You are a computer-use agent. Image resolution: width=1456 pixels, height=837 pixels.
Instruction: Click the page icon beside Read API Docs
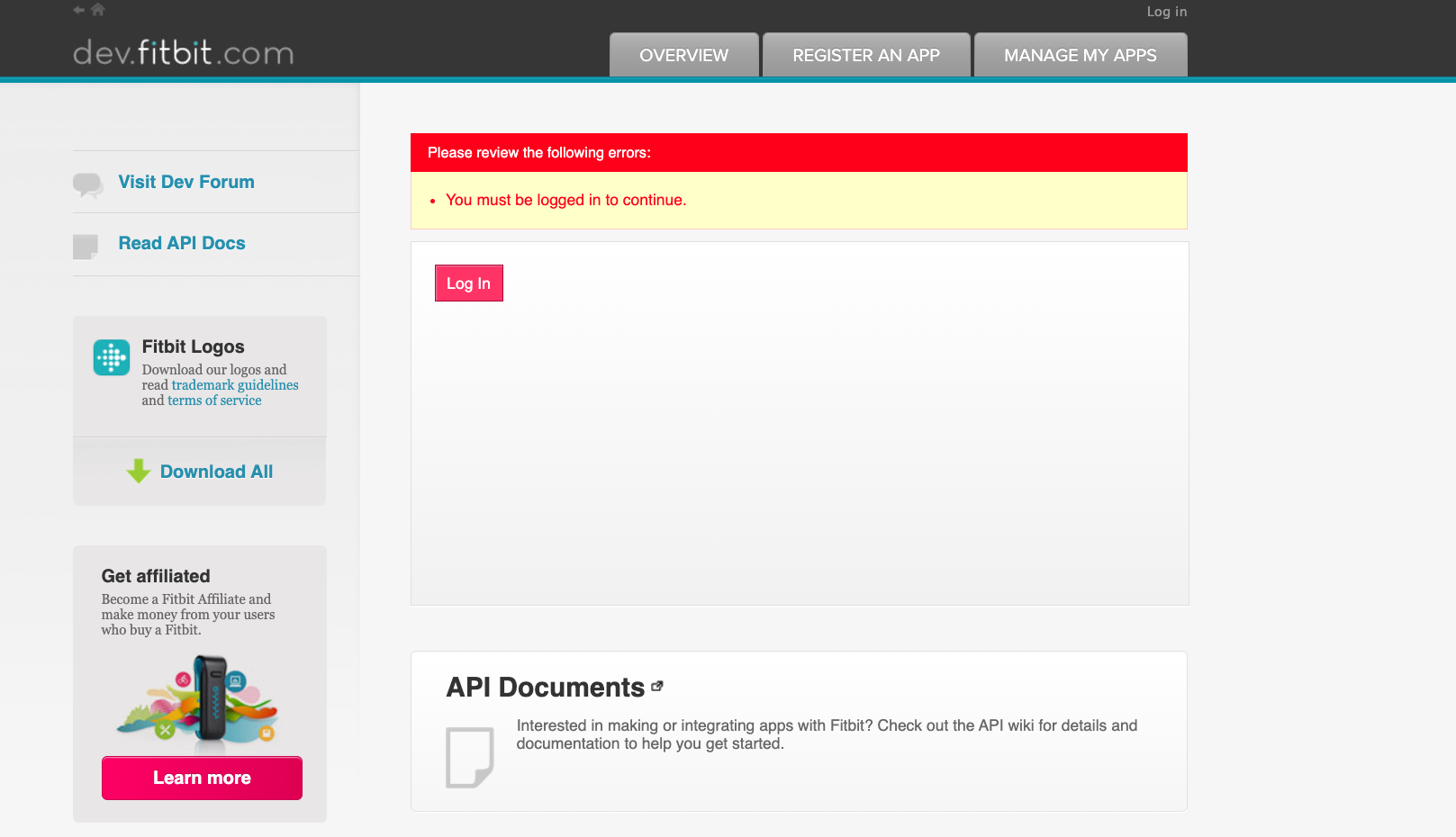coord(86,246)
